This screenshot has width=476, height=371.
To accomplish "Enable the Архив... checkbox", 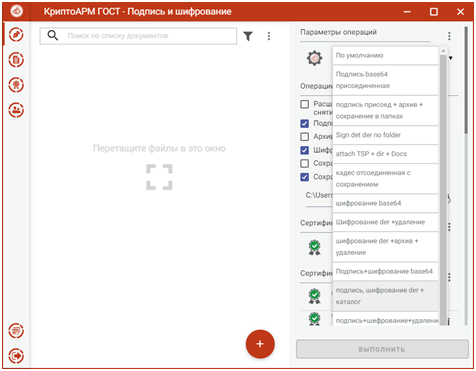I will [x=305, y=137].
